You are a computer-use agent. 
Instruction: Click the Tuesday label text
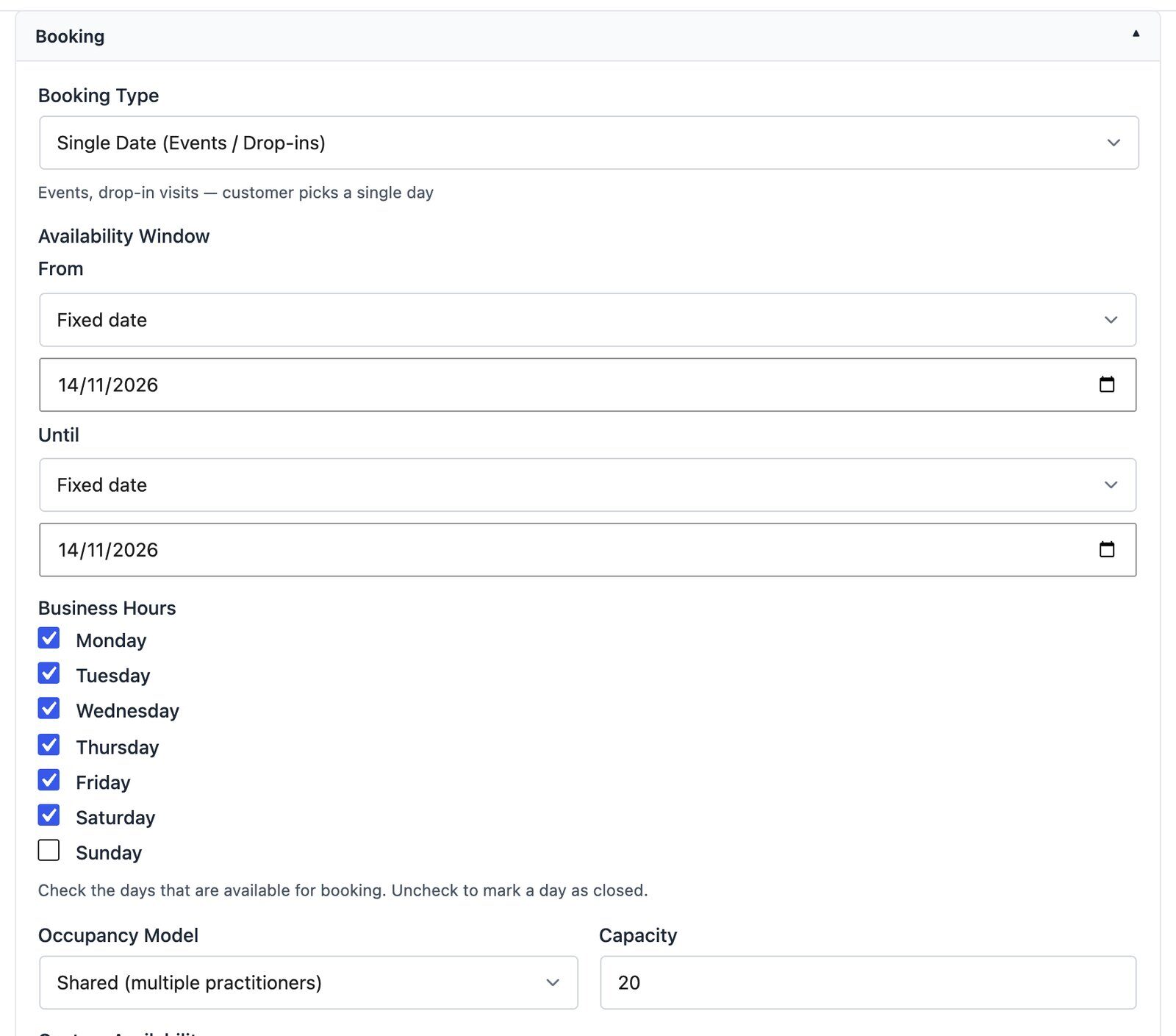(113, 676)
